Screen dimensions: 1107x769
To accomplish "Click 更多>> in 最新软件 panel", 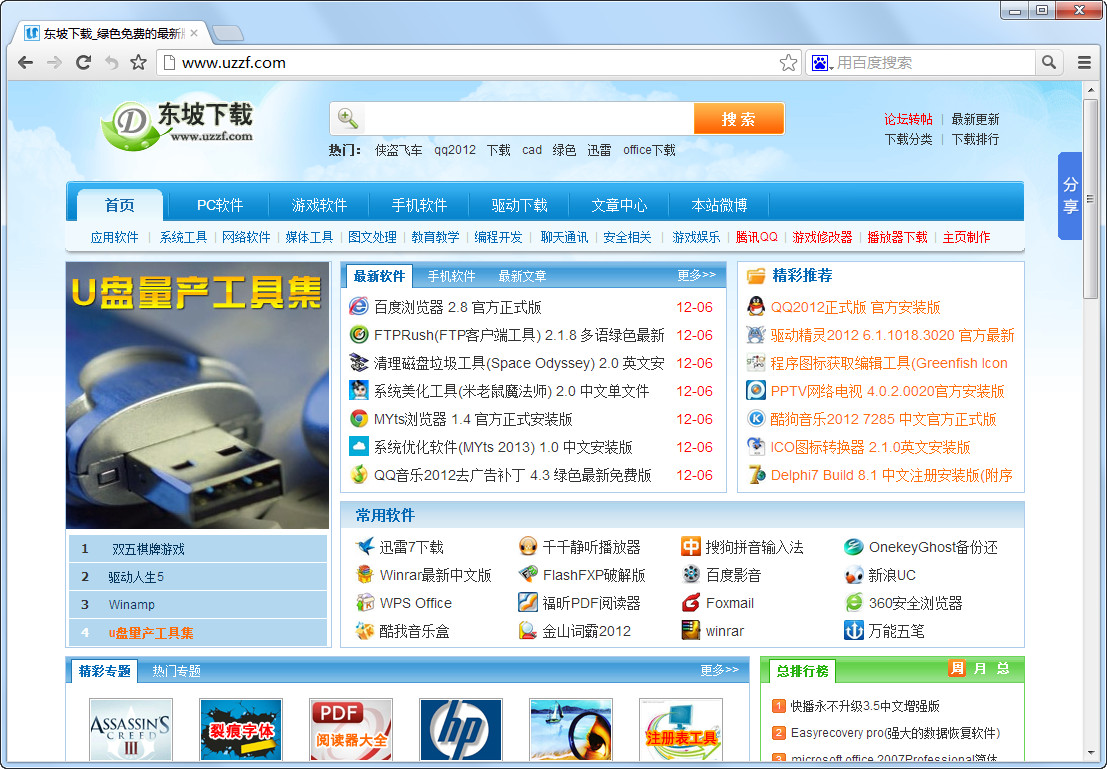I will pos(696,275).
